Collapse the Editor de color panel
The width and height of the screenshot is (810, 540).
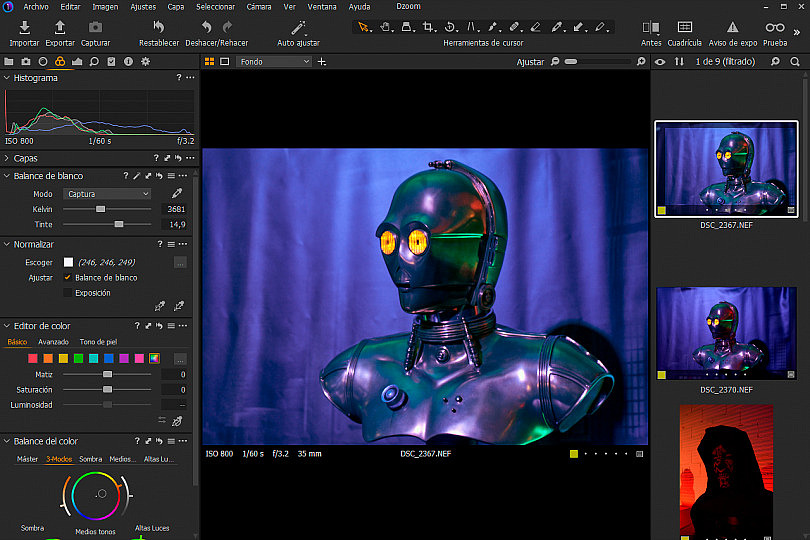[x=7, y=326]
